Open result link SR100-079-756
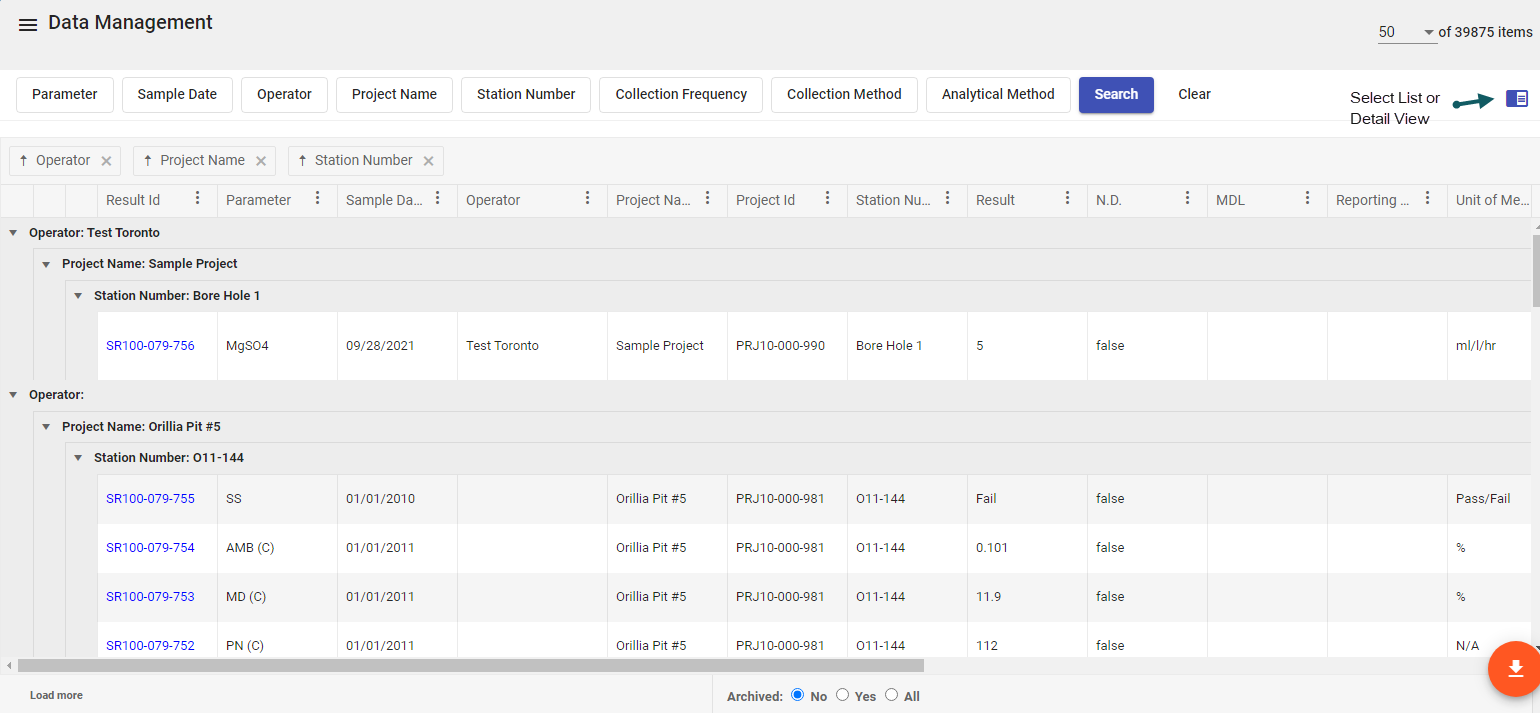Screen dimensions: 1540x713 pos(150,346)
